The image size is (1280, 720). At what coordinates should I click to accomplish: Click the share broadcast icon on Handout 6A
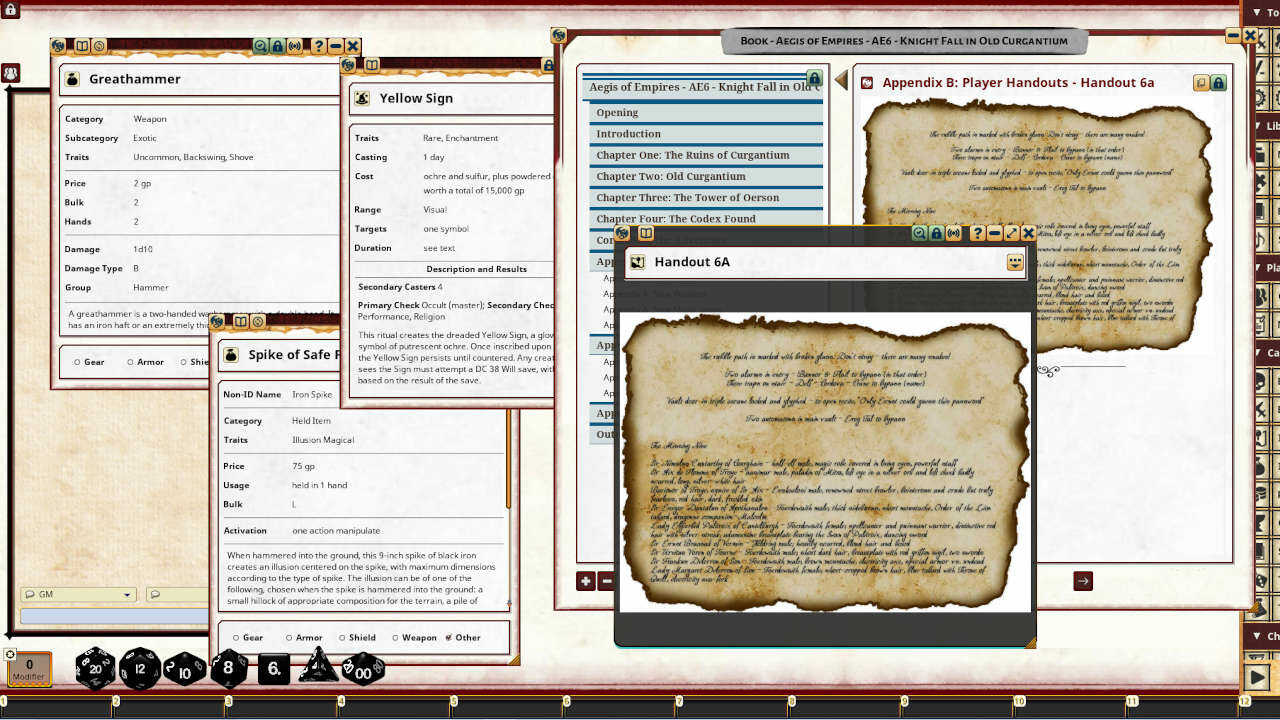(x=953, y=233)
